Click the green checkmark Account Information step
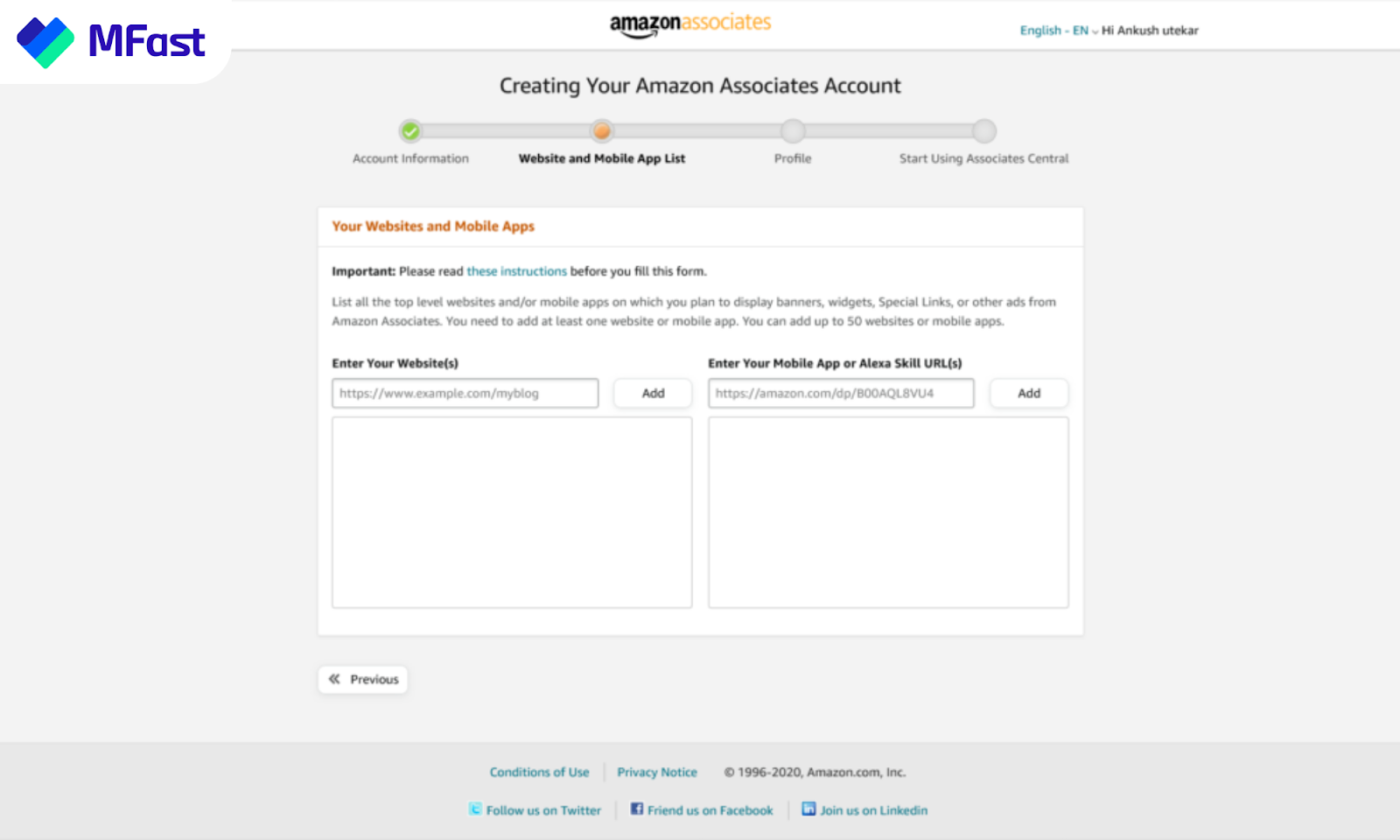The image size is (1400, 840). click(410, 131)
